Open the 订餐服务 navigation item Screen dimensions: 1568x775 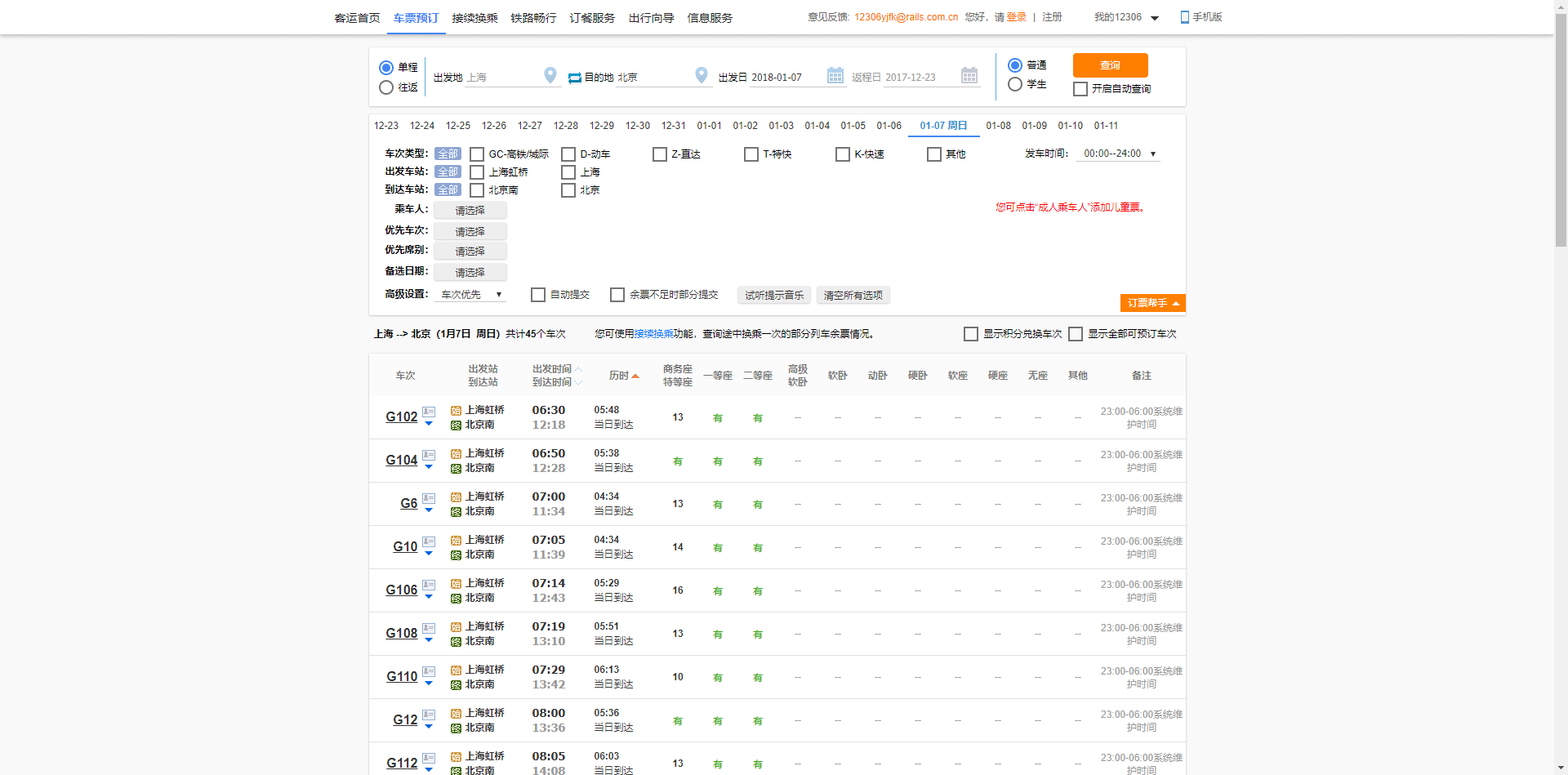[x=592, y=18]
